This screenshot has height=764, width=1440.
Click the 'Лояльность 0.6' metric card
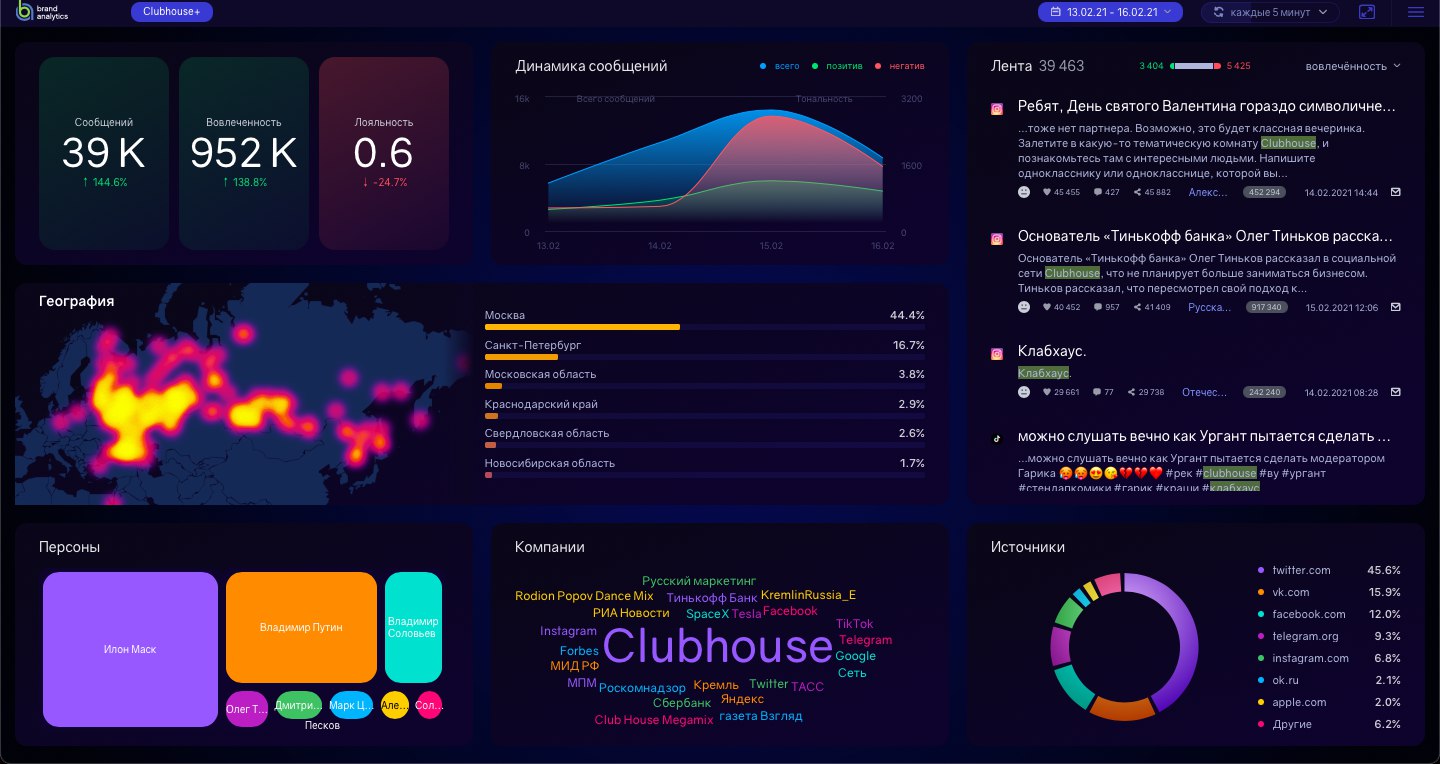point(384,153)
